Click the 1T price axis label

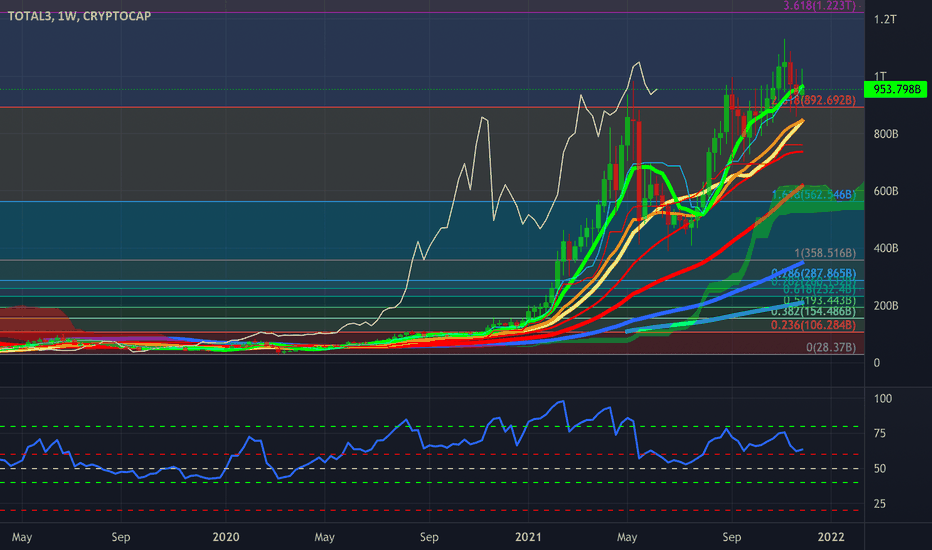point(880,76)
